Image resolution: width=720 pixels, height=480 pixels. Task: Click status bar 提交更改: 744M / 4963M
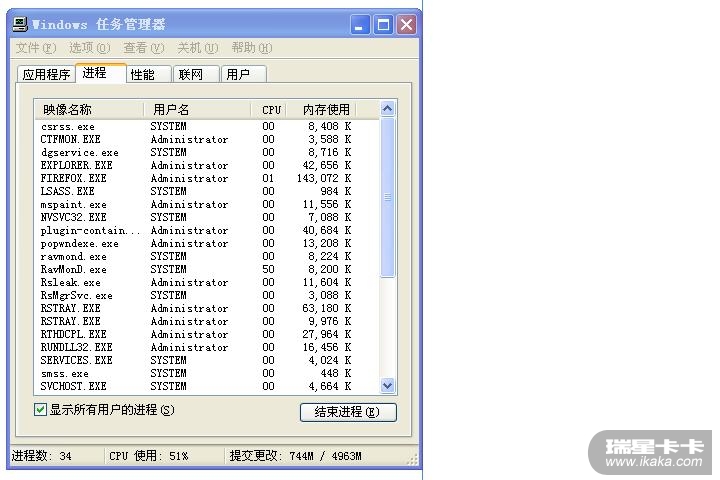pos(295,456)
